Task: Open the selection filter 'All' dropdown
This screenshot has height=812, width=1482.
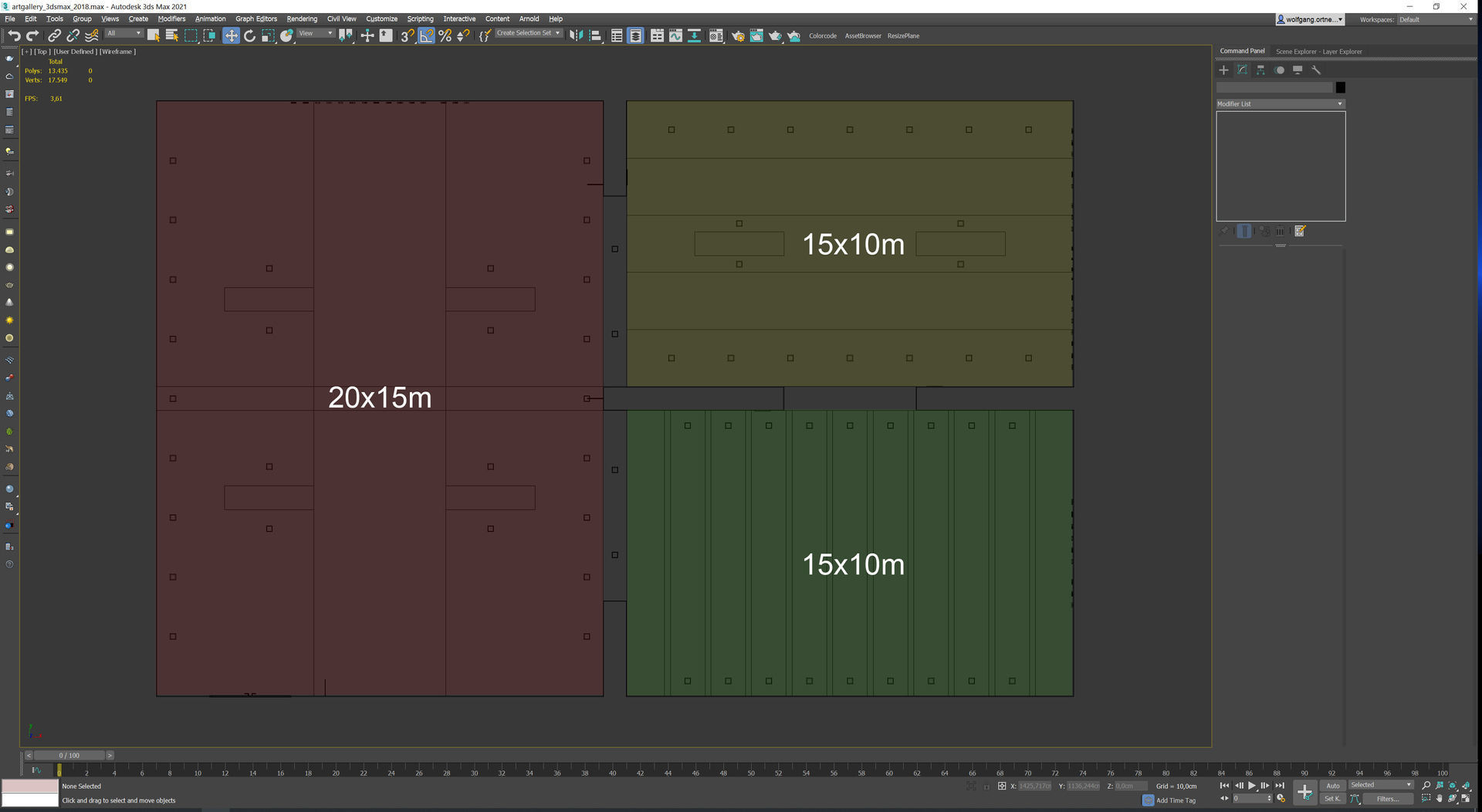Action: pos(123,33)
